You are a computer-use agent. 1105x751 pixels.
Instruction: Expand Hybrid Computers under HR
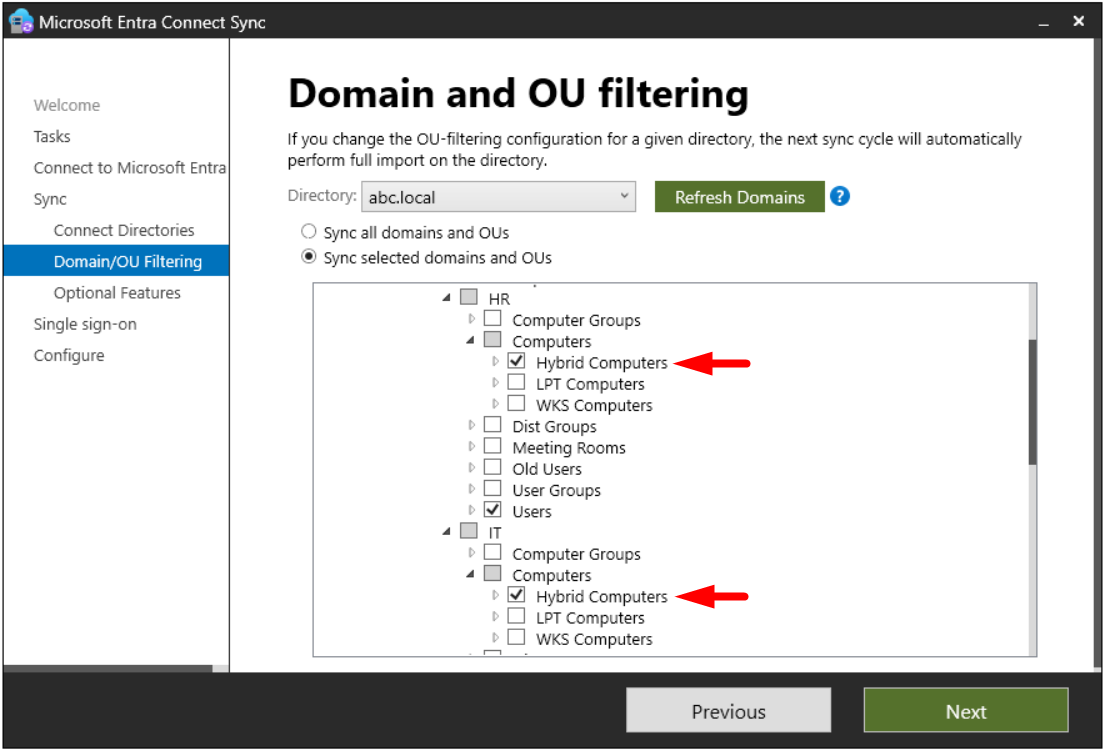(x=495, y=361)
